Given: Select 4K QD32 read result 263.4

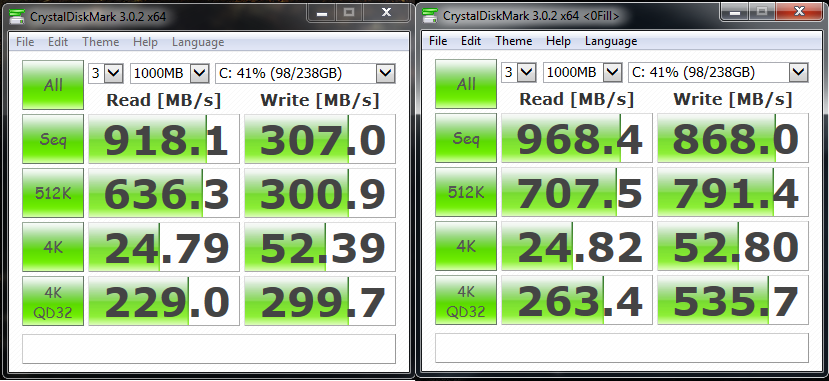Looking at the screenshot, I should (x=577, y=300).
